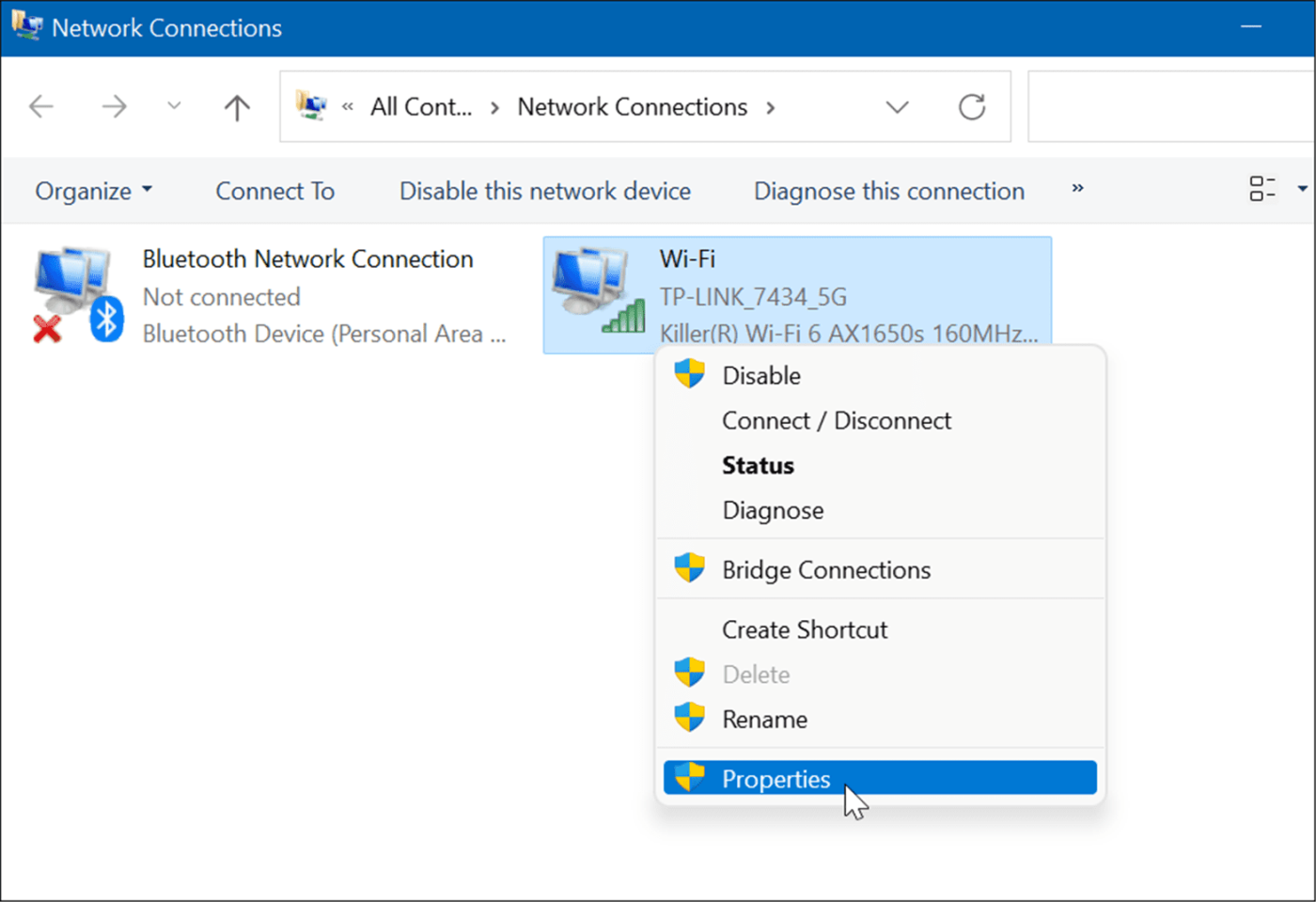Choose Rename from context menu

point(880,719)
